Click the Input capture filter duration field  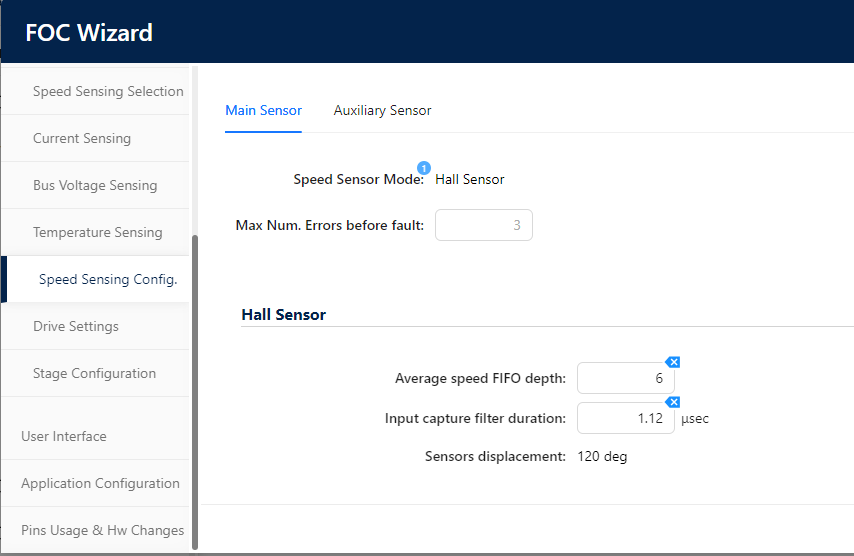coord(625,418)
